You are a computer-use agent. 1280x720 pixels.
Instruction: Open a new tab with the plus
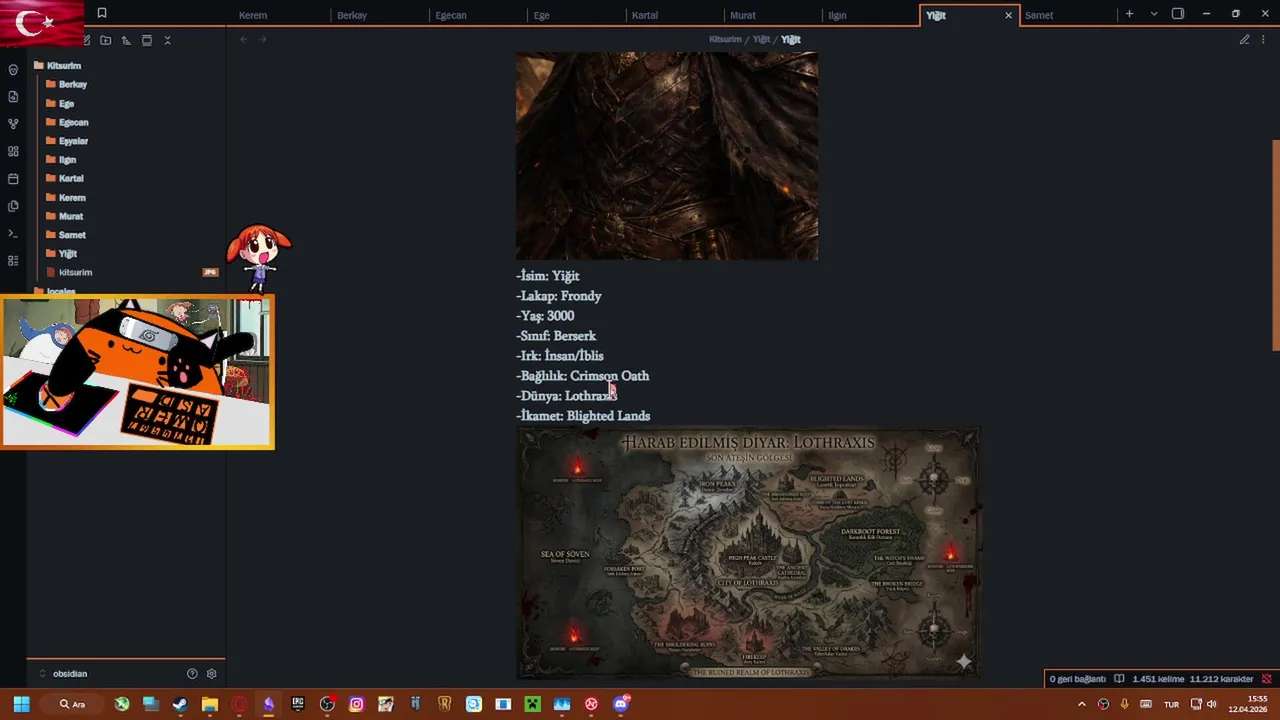pyautogui.click(x=1129, y=14)
